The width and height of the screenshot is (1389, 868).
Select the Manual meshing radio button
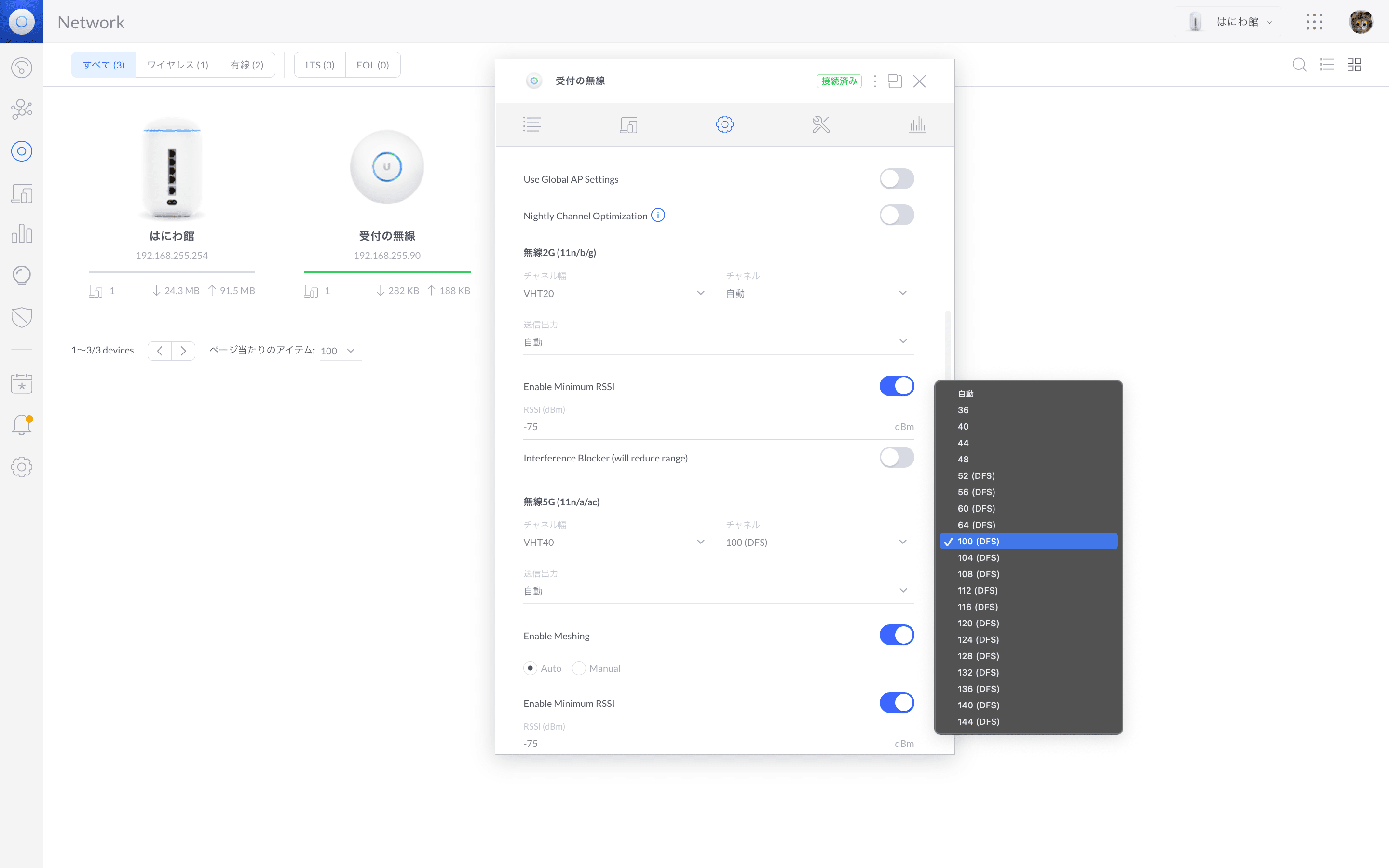579,668
